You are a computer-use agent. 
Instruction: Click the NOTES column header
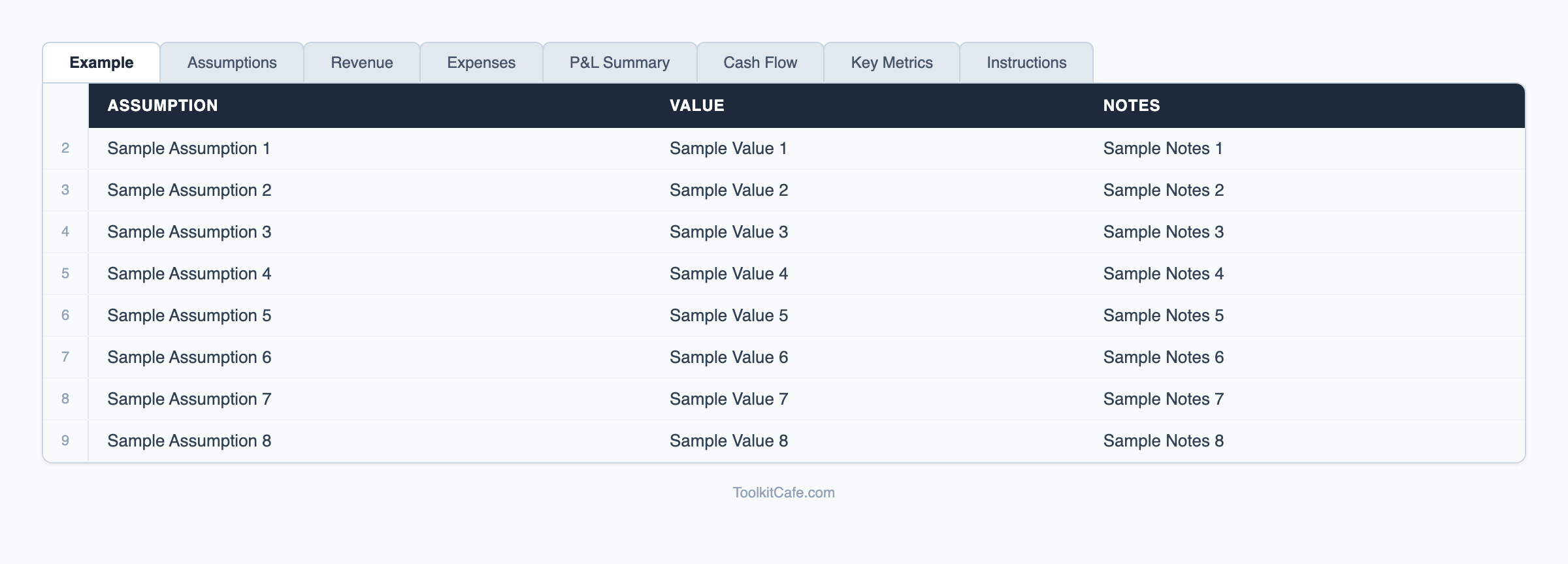click(x=1131, y=106)
